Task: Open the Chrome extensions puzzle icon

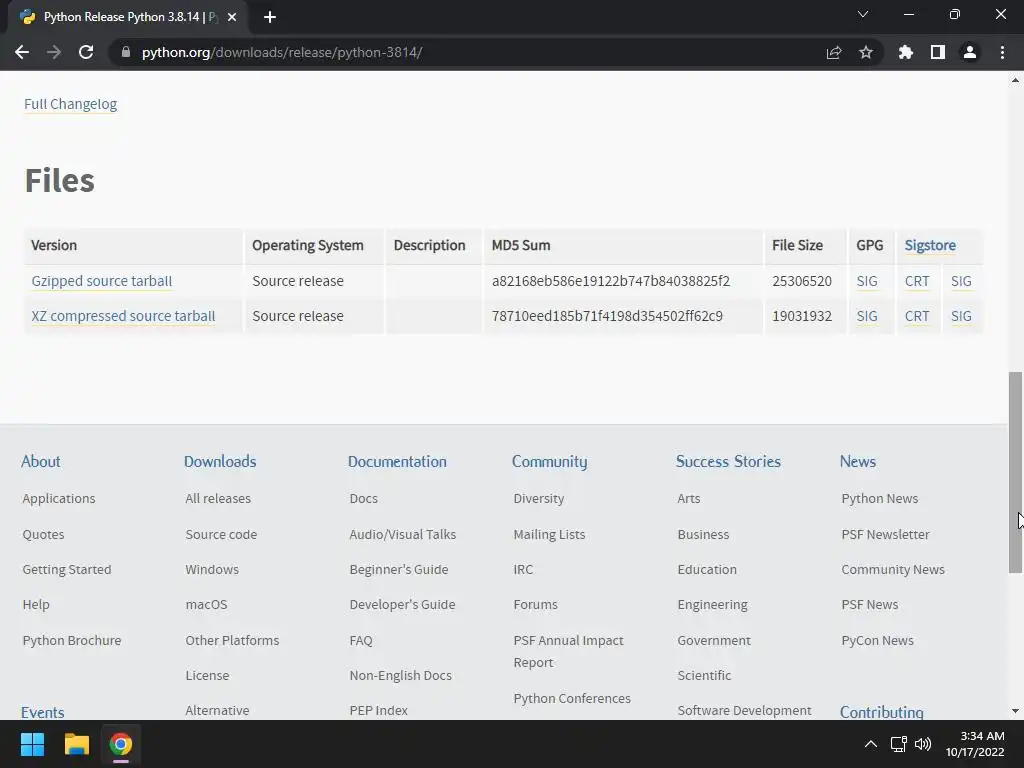Action: click(906, 52)
